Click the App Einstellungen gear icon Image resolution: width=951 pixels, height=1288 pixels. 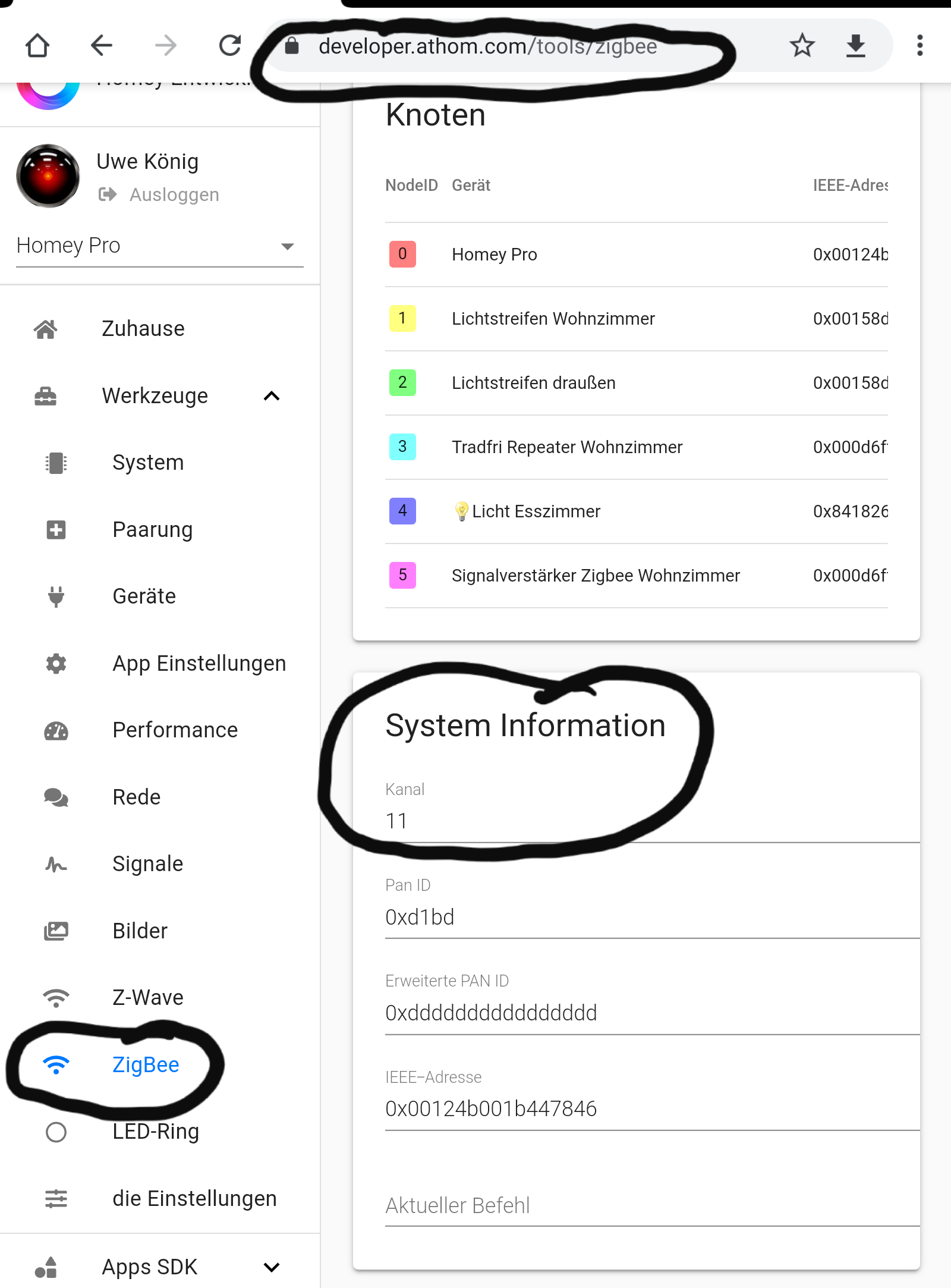(x=56, y=663)
